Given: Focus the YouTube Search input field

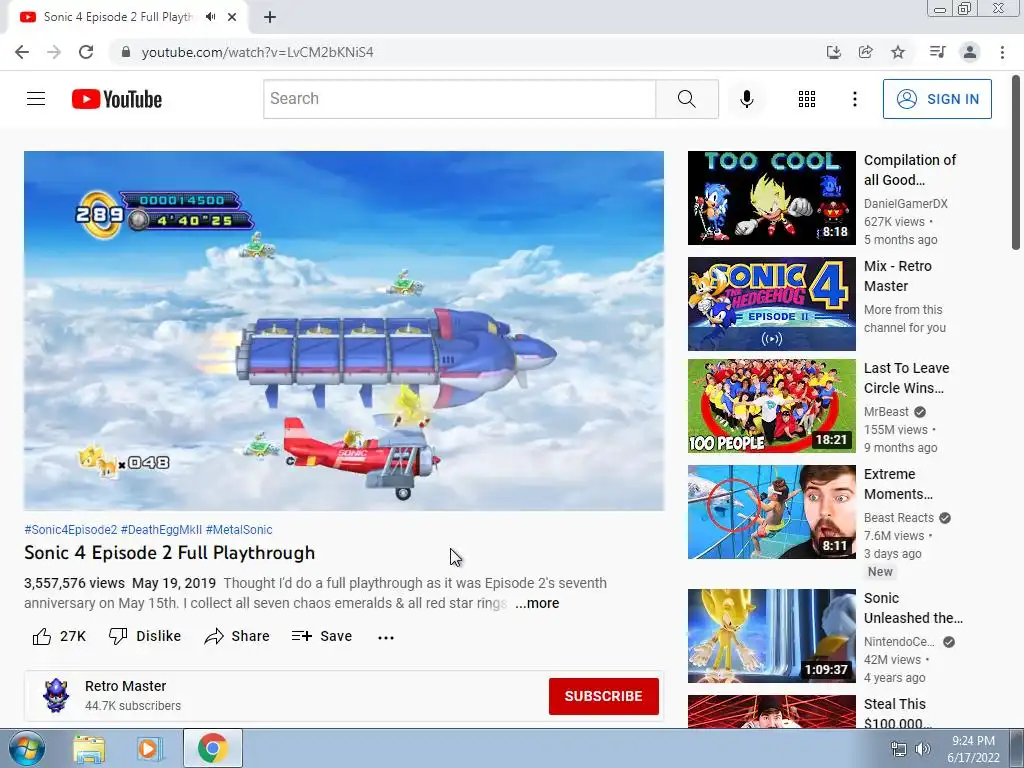Looking at the screenshot, I should click(459, 99).
